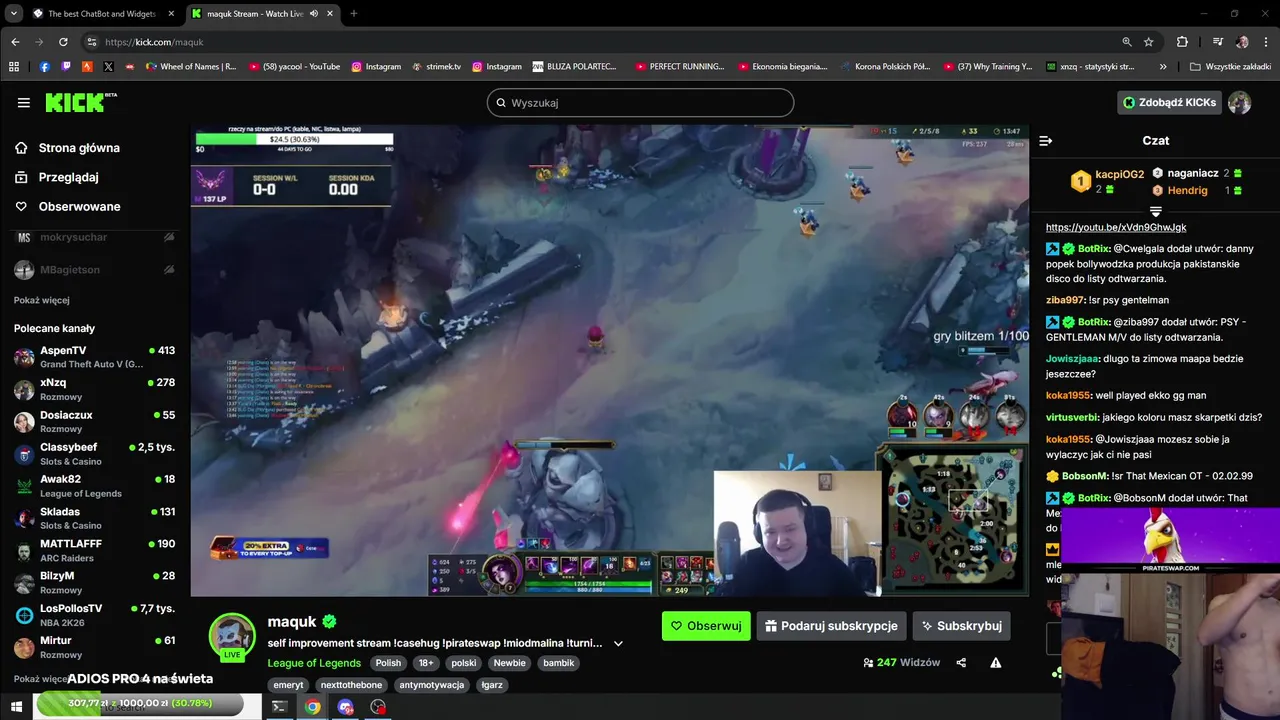Click the browser back arrow
The width and height of the screenshot is (1280, 720).
tap(15, 42)
